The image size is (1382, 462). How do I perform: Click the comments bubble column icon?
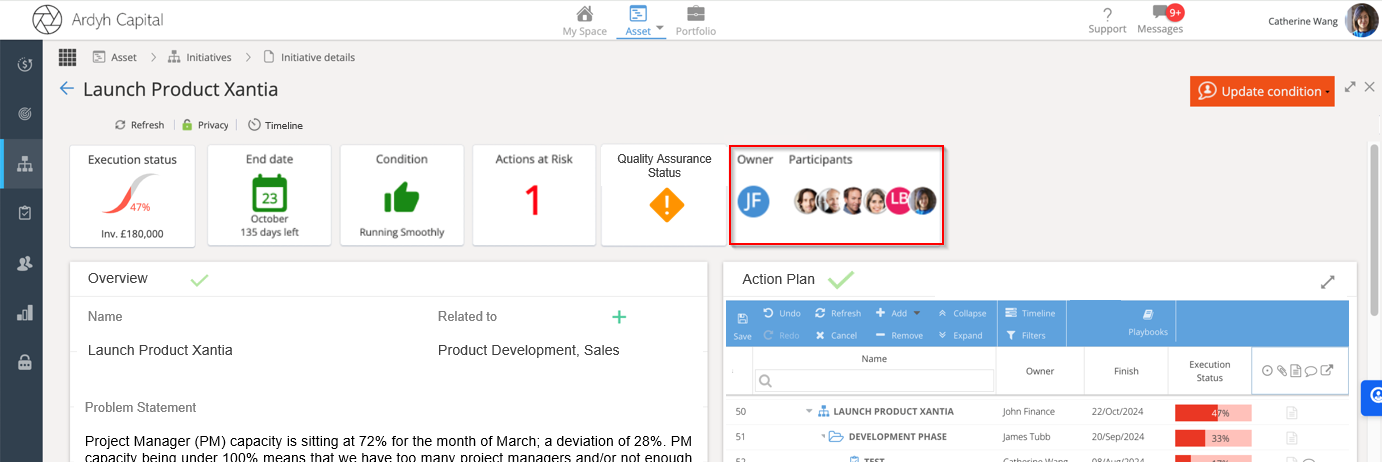[x=1310, y=371]
